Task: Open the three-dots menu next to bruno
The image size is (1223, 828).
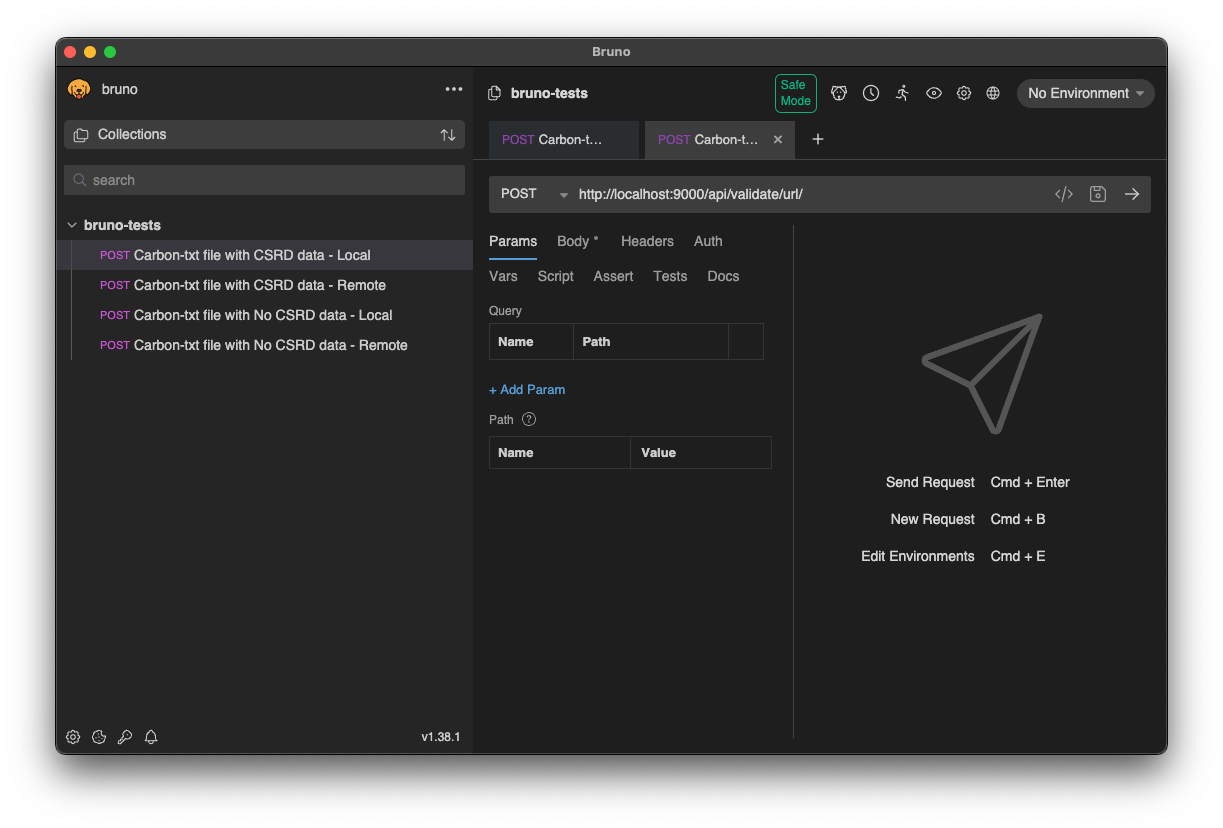Action: coord(454,89)
